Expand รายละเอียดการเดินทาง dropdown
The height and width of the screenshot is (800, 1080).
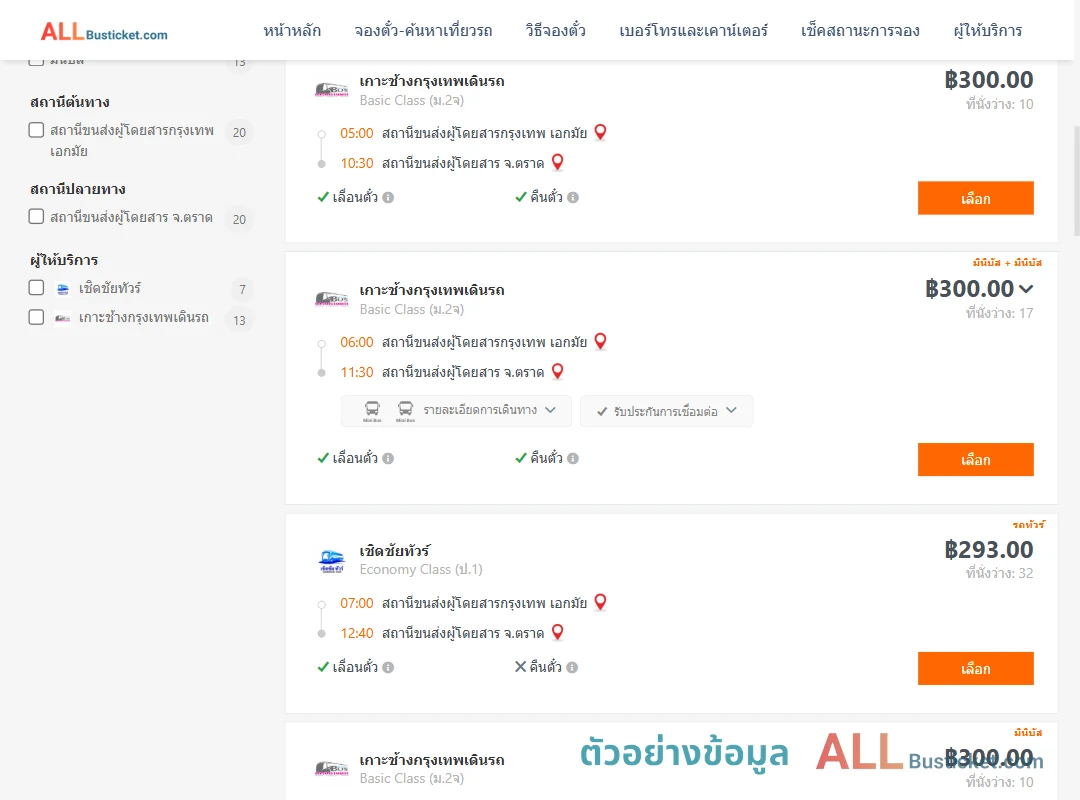coord(456,411)
